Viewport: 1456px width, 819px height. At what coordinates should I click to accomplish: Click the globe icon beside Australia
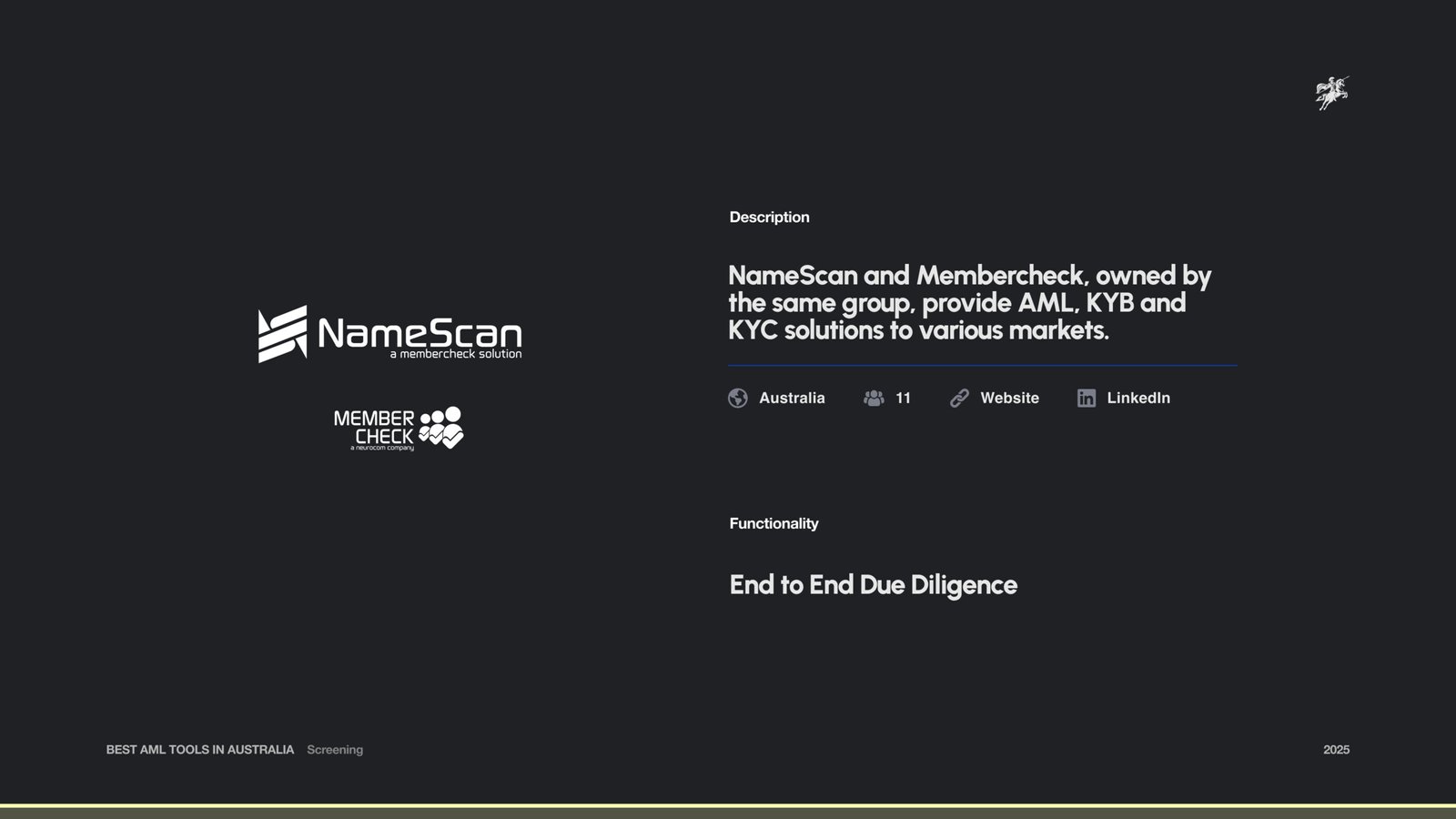click(738, 398)
